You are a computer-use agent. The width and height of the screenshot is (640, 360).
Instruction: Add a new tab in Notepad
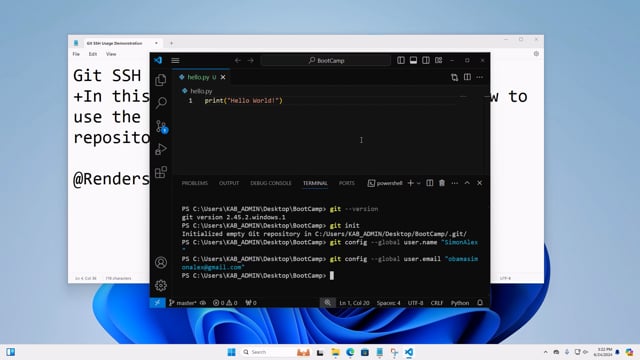[171, 43]
